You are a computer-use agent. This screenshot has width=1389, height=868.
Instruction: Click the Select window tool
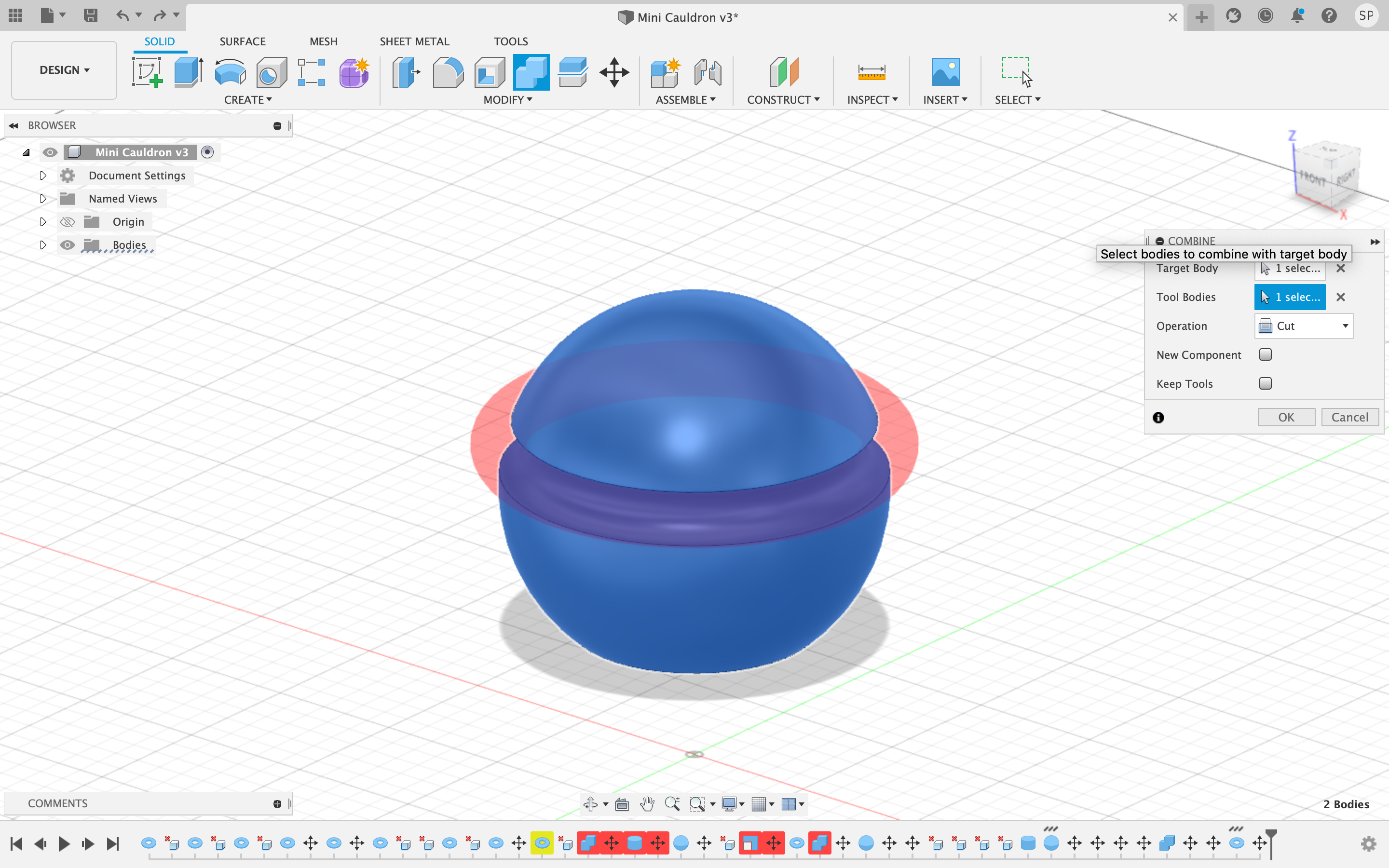point(1017,72)
